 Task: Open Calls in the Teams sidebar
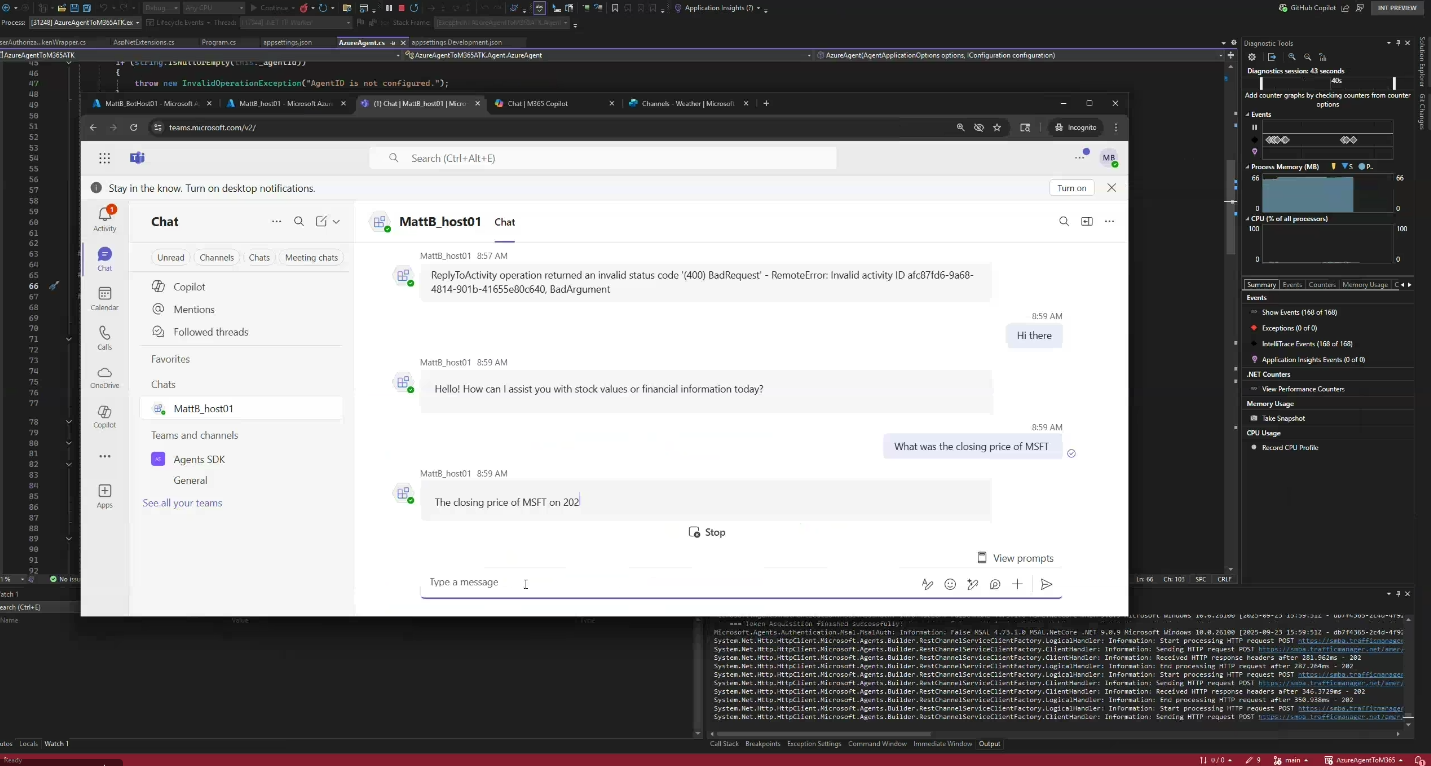point(105,338)
